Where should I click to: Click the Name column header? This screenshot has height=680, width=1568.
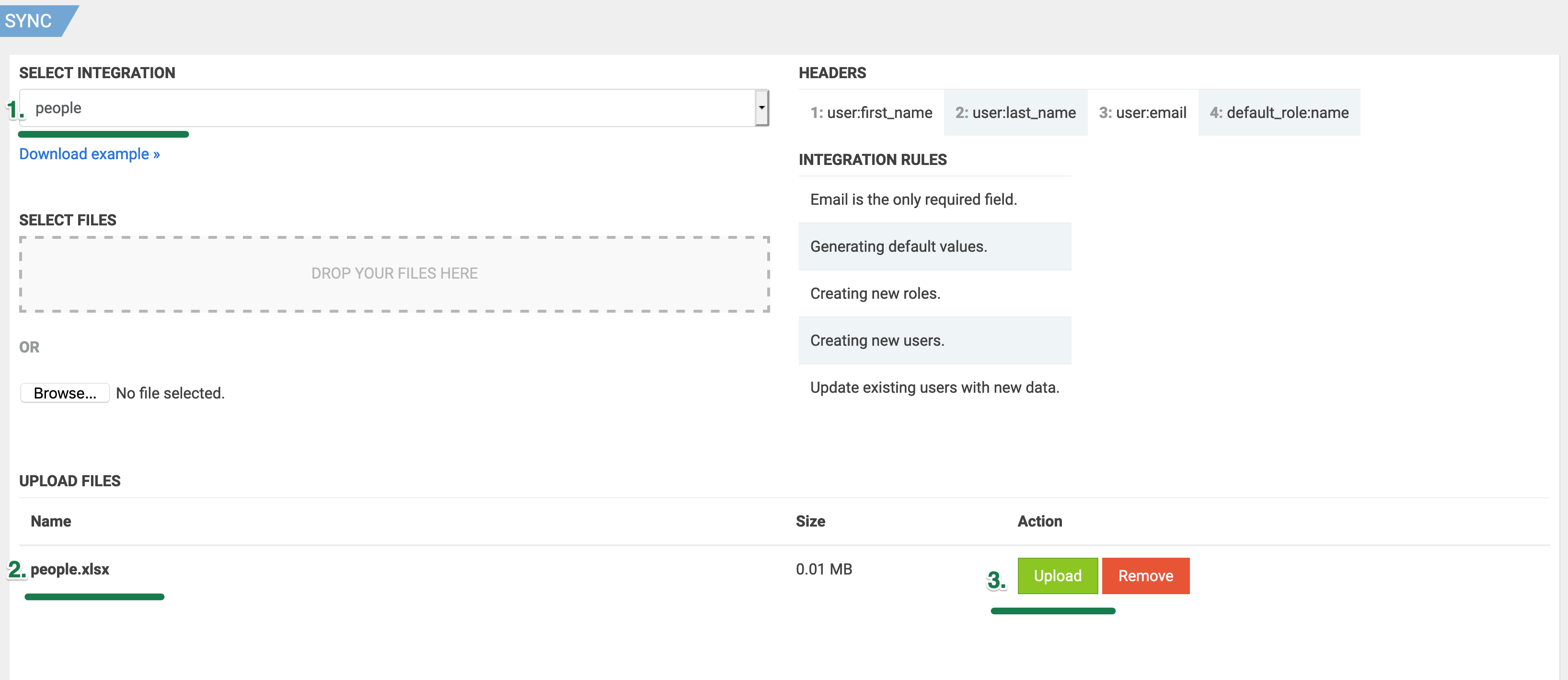[x=51, y=522]
